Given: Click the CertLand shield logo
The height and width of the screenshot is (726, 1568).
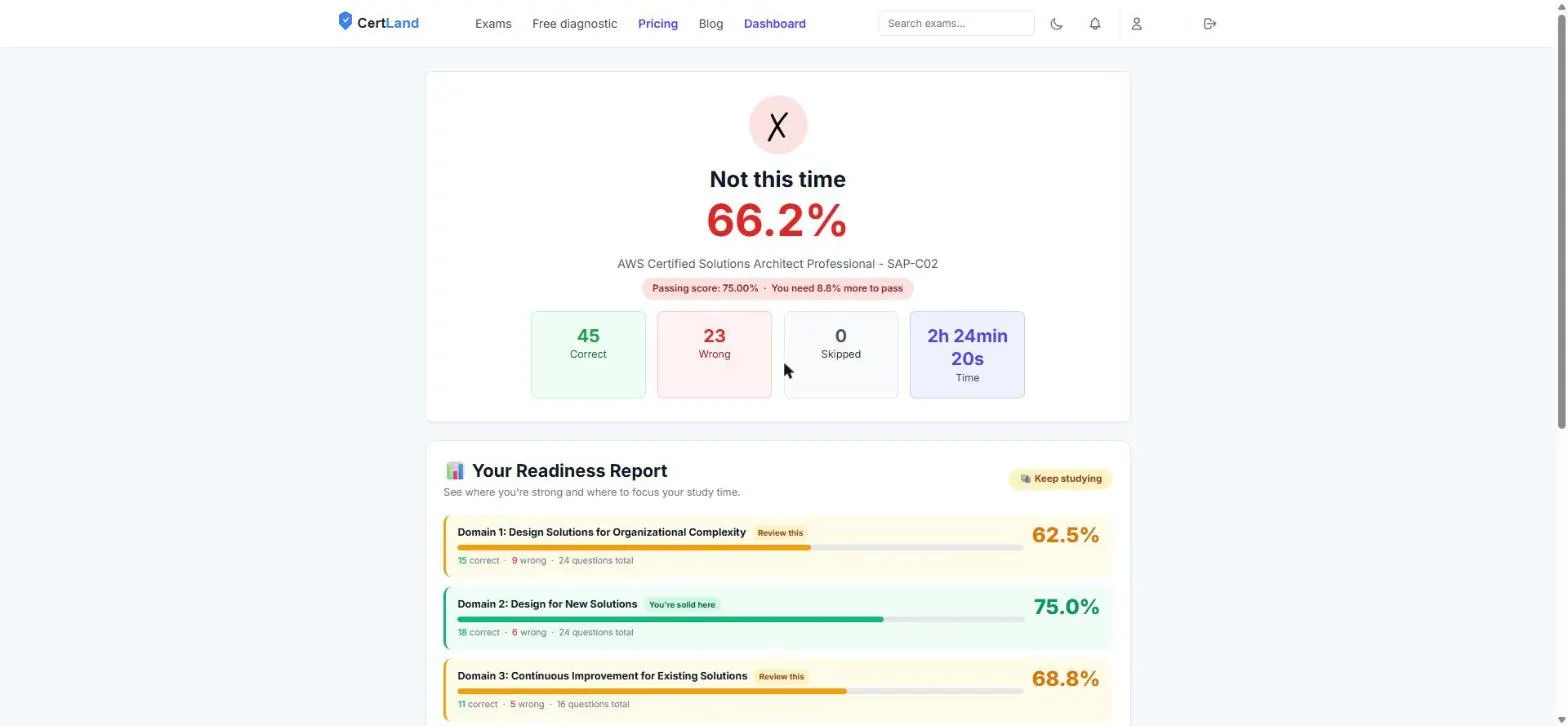Looking at the screenshot, I should 345,21.
